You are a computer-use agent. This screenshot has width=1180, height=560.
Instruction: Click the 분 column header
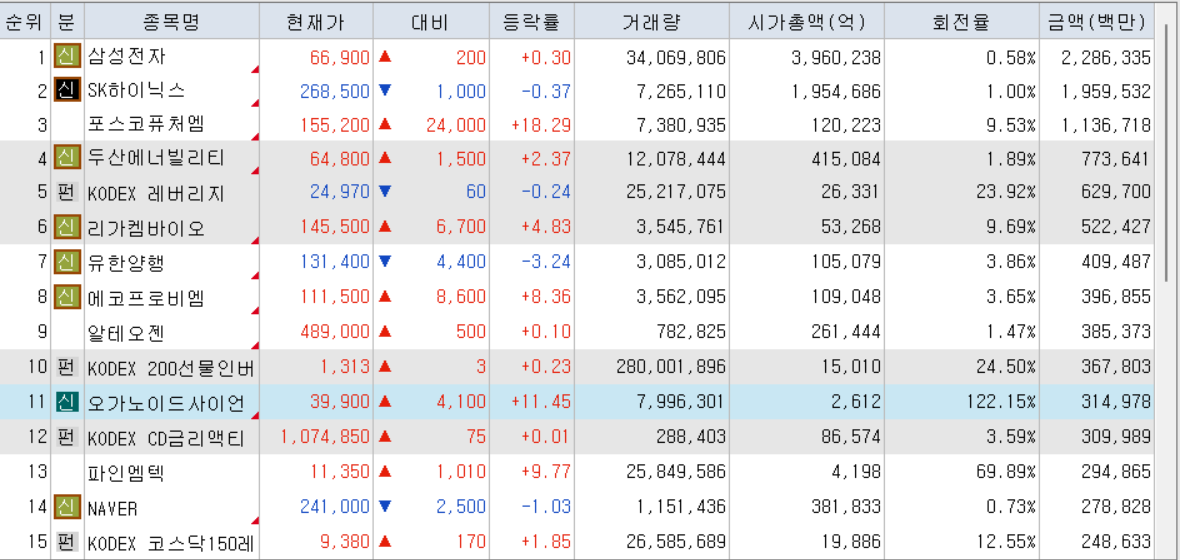[67, 22]
